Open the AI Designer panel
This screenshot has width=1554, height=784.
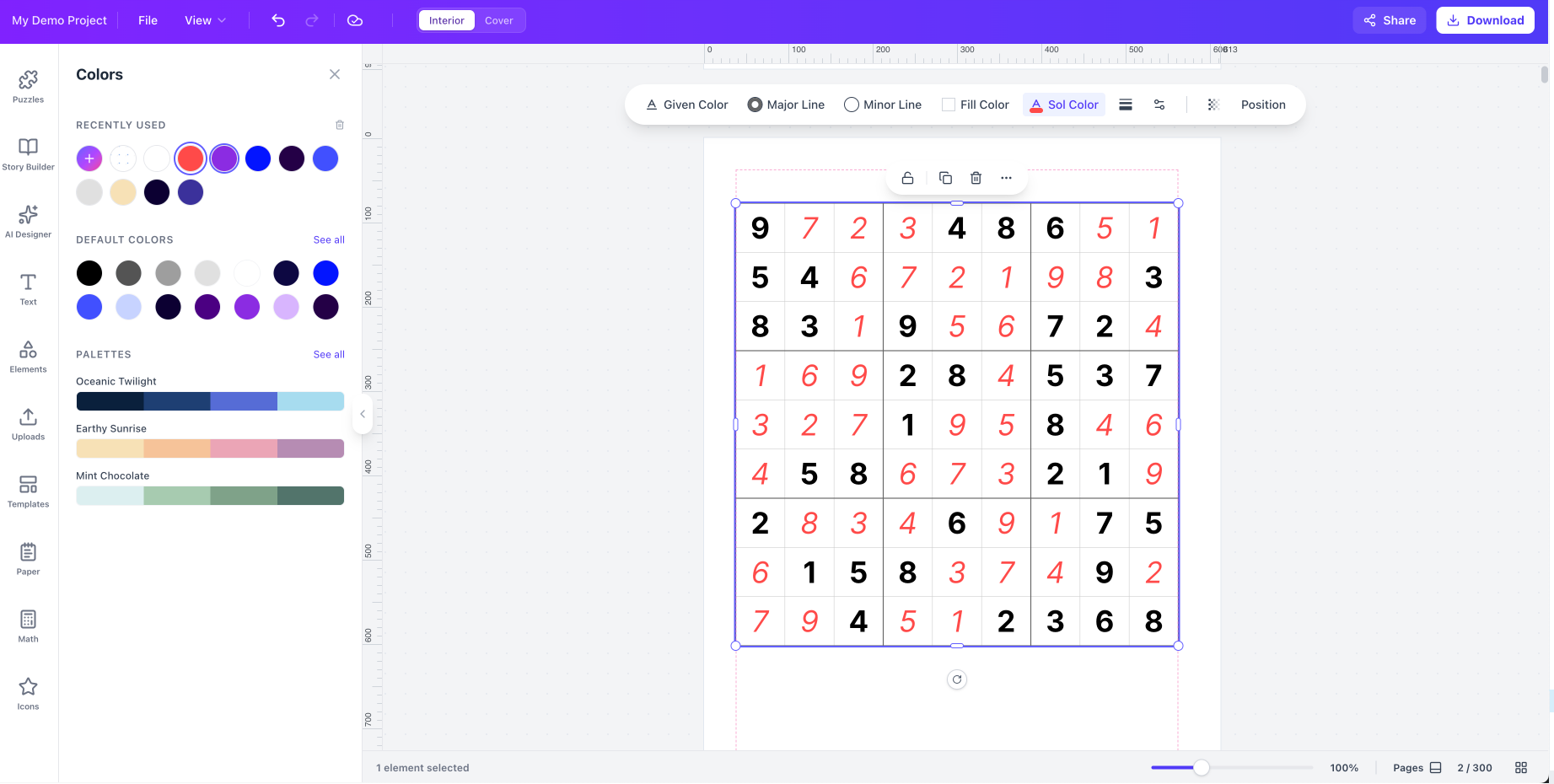(x=28, y=222)
